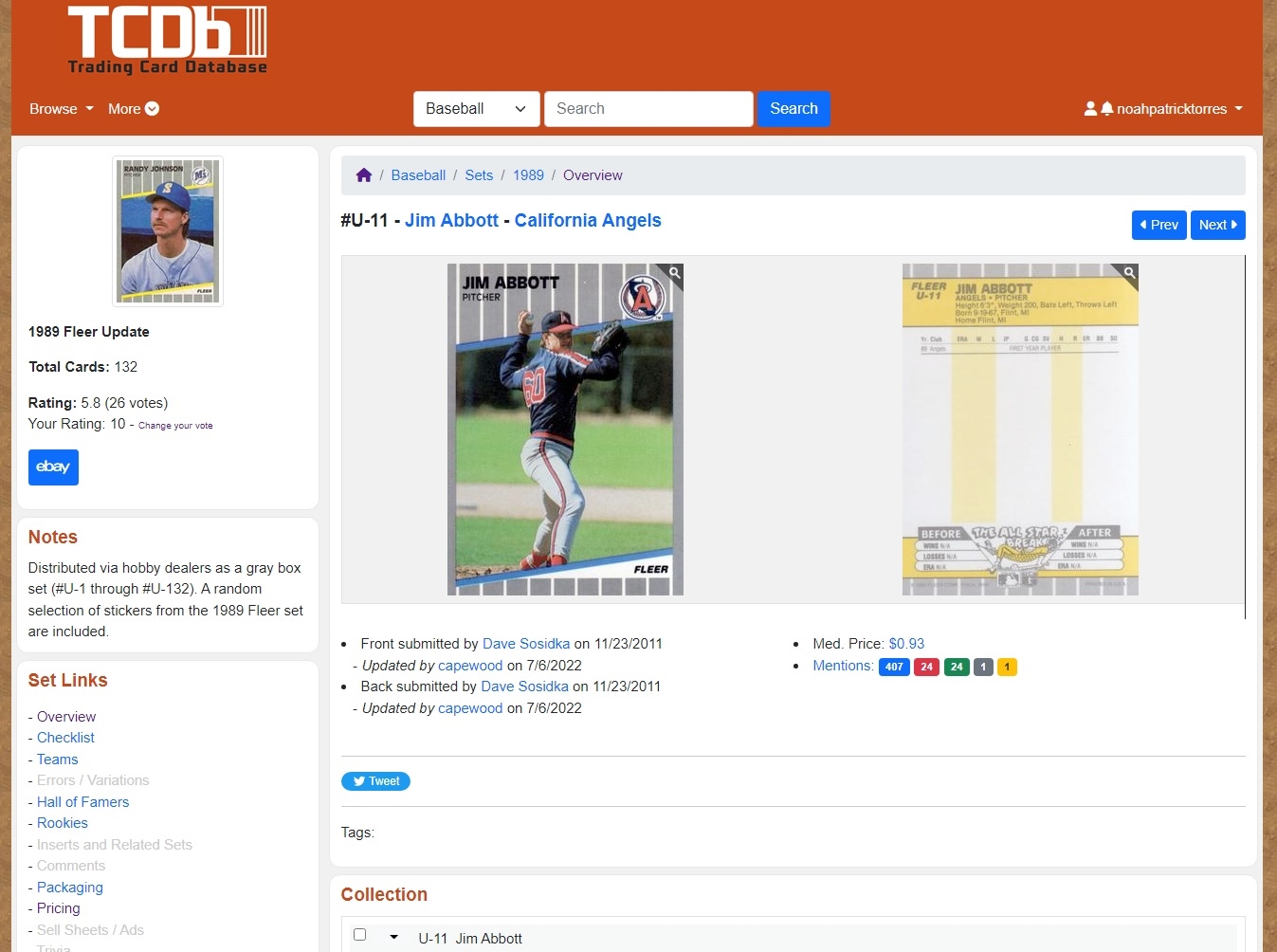
Task: Click the TCDb Trading Card Database logo
Action: (168, 40)
